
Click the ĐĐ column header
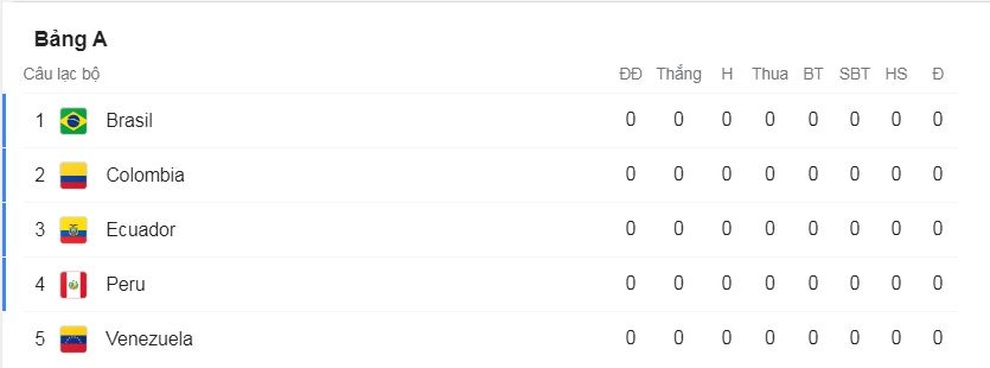click(630, 74)
